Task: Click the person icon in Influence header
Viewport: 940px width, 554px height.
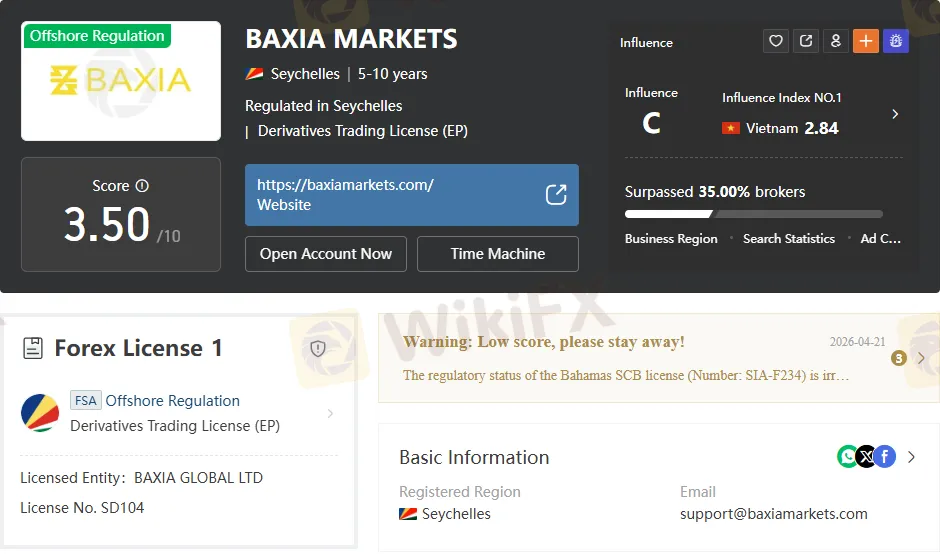Action: (835, 41)
